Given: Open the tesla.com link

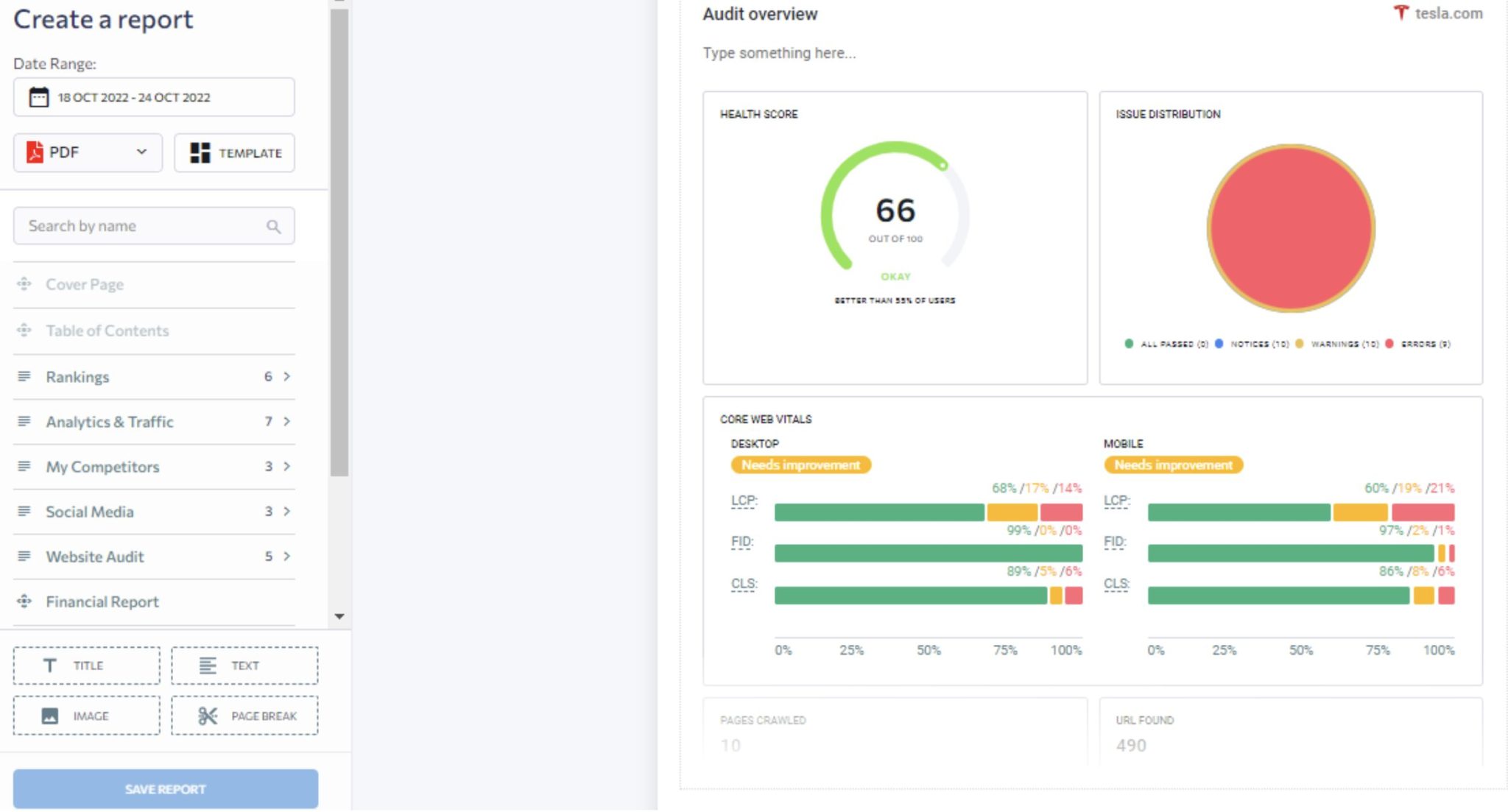Looking at the screenshot, I should [1448, 13].
